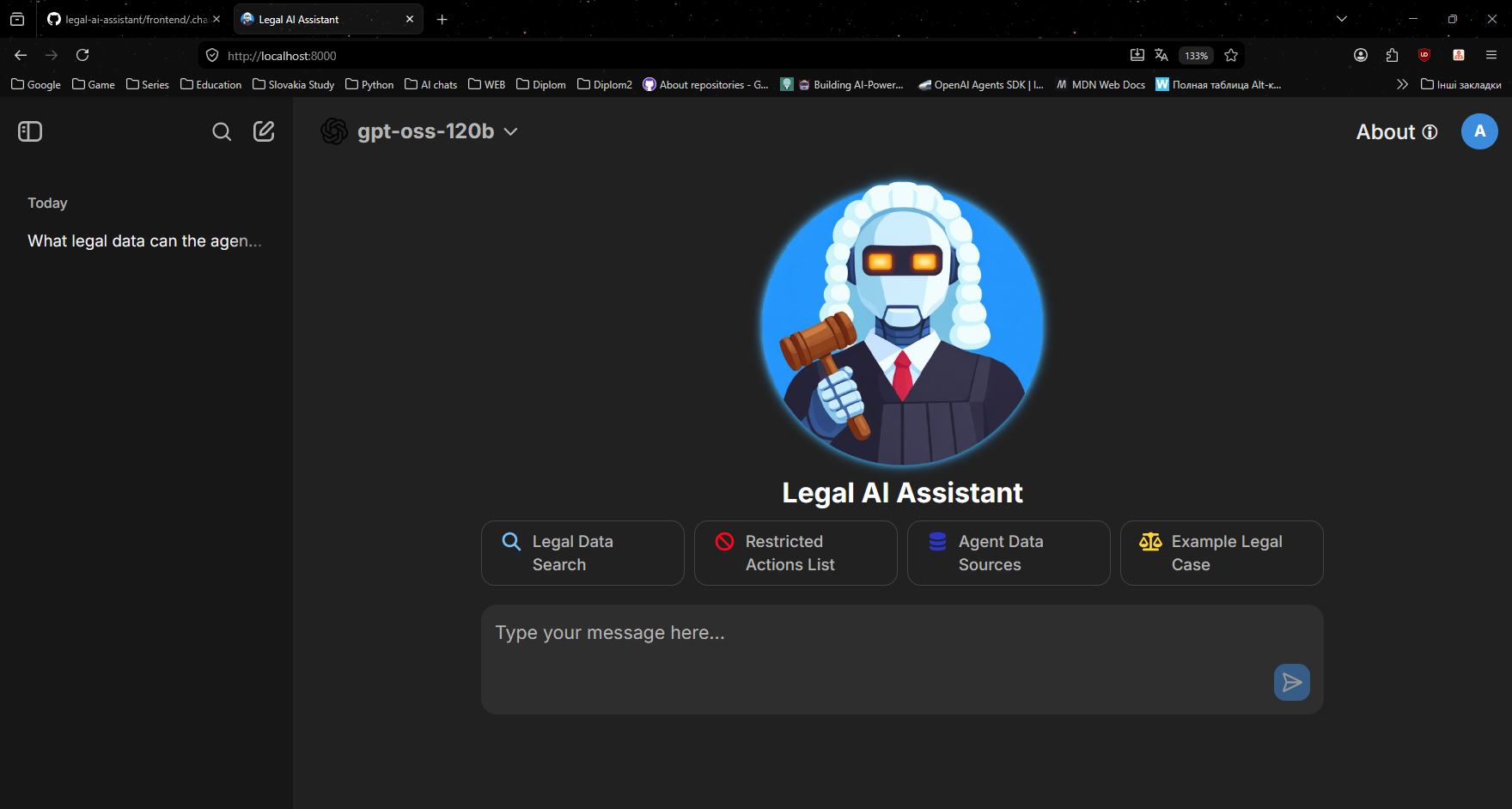
Task: Open the Diplom bookmarks folder
Action: [541, 84]
